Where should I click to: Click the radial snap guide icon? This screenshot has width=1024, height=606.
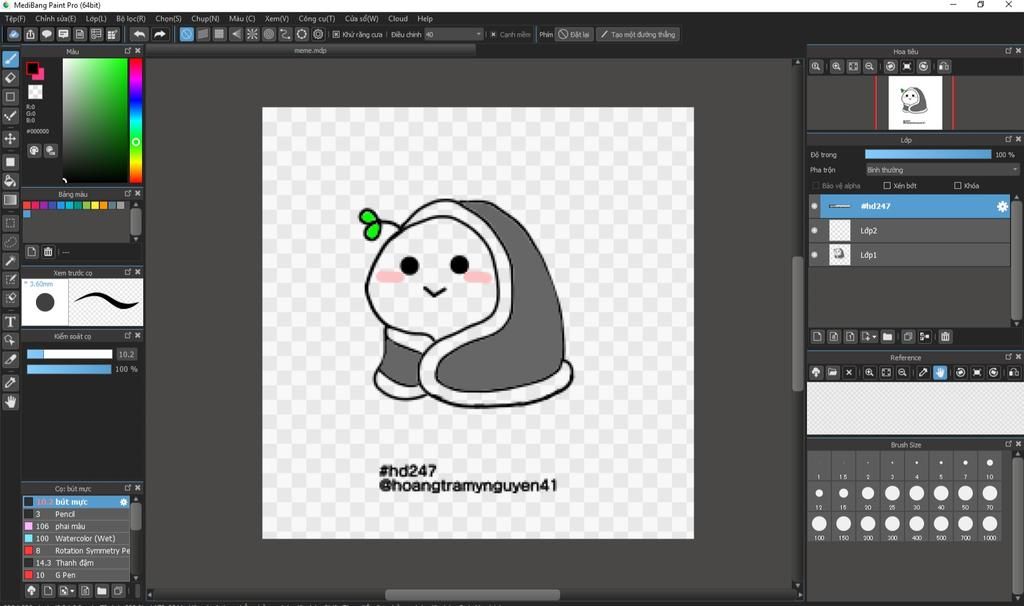(252, 34)
